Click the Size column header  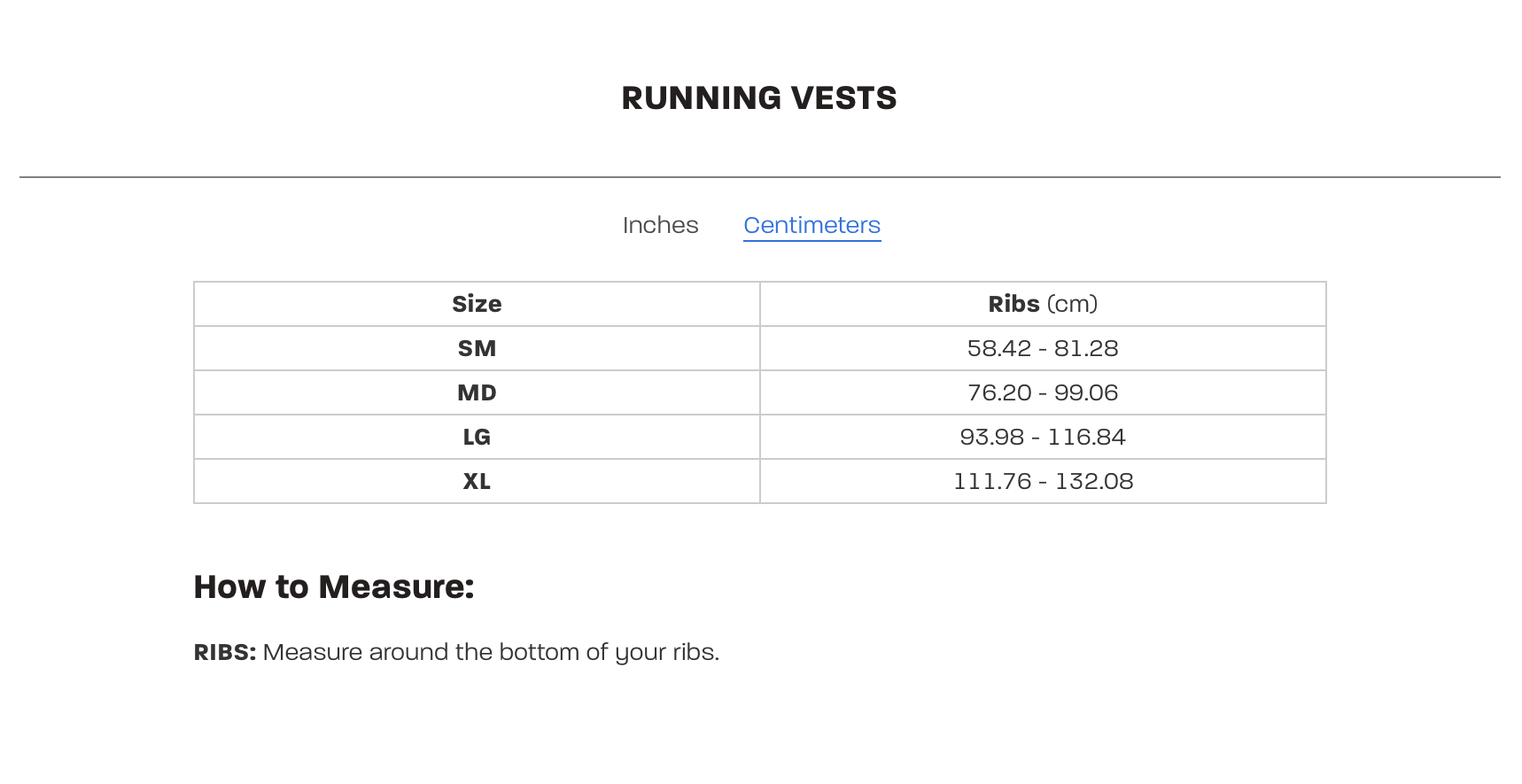[x=477, y=304]
